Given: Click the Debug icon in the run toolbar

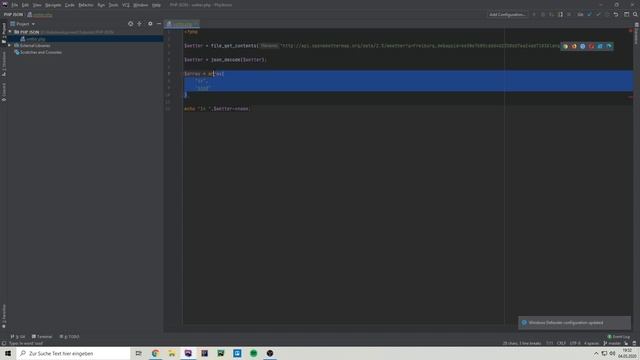Looking at the screenshot, I should pos(542,14).
